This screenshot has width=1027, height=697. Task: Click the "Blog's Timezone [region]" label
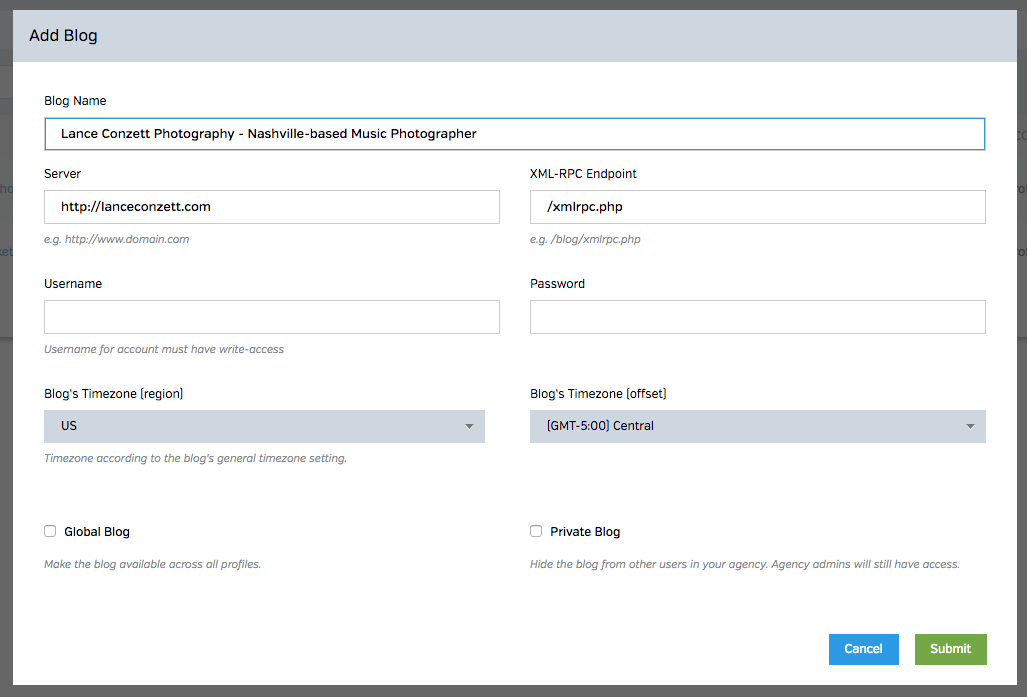pos(113,394)
